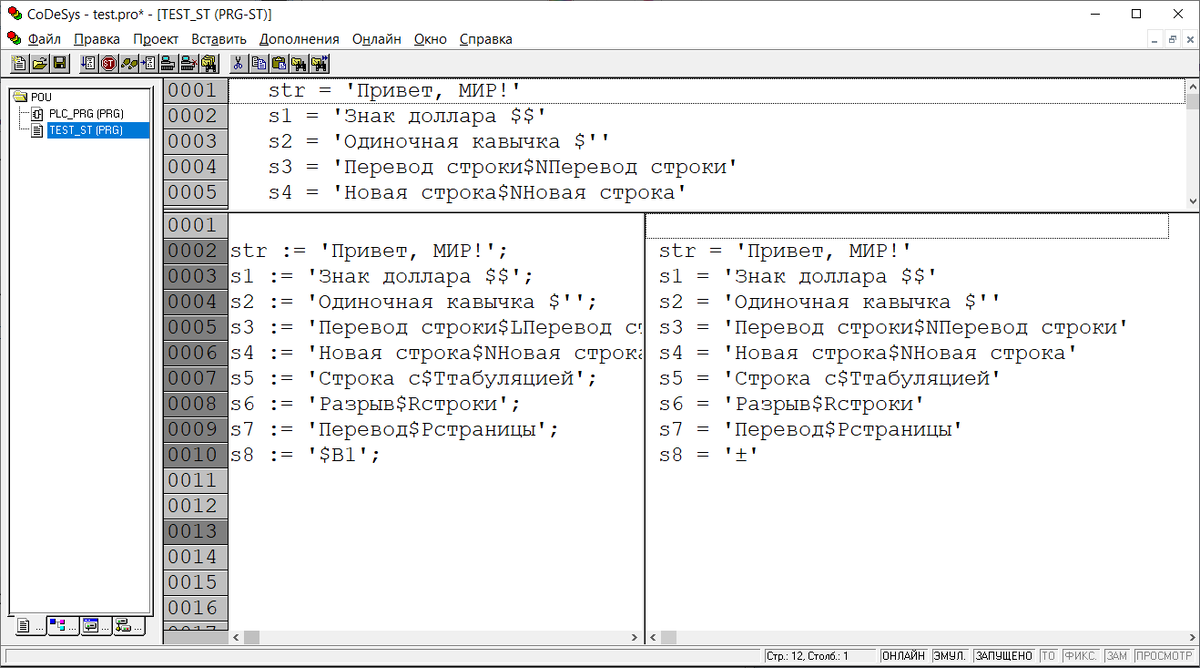
Task: Click code line s5 := 'Строка с$Tтабуляцией';
Action: (x=413, y=378)
